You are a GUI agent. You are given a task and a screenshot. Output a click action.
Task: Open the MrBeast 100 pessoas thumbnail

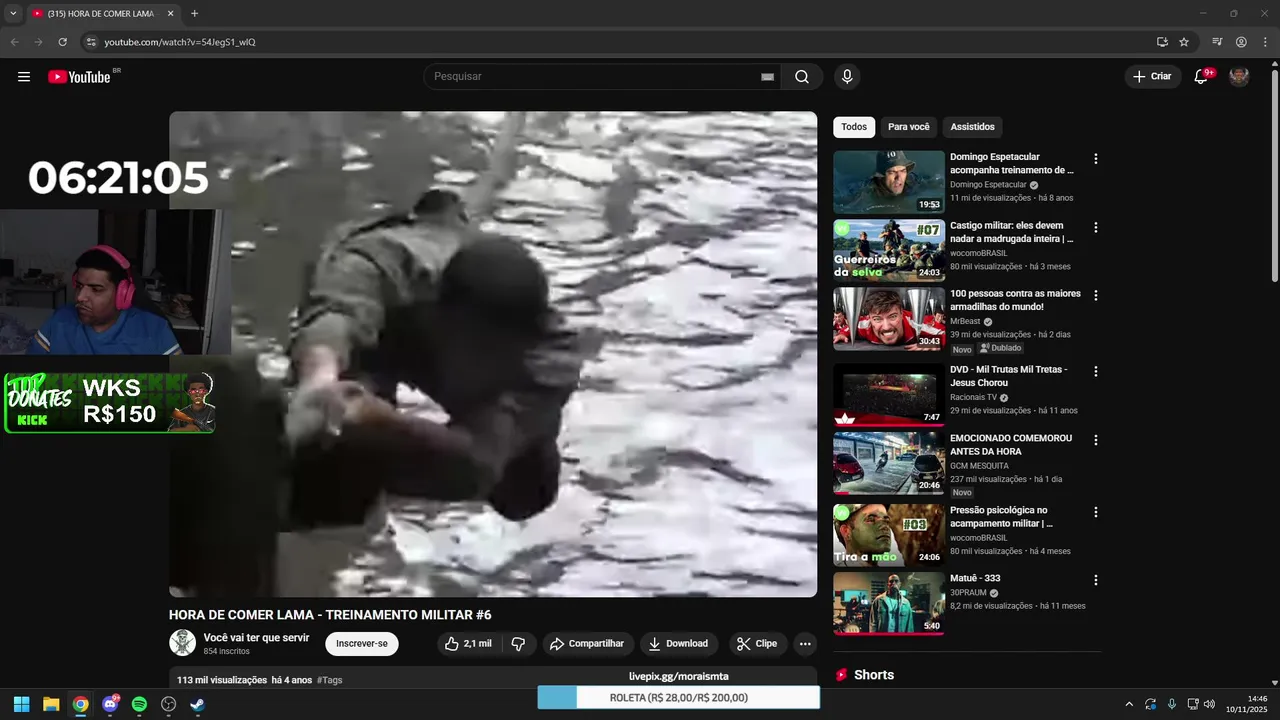[889, 319]
